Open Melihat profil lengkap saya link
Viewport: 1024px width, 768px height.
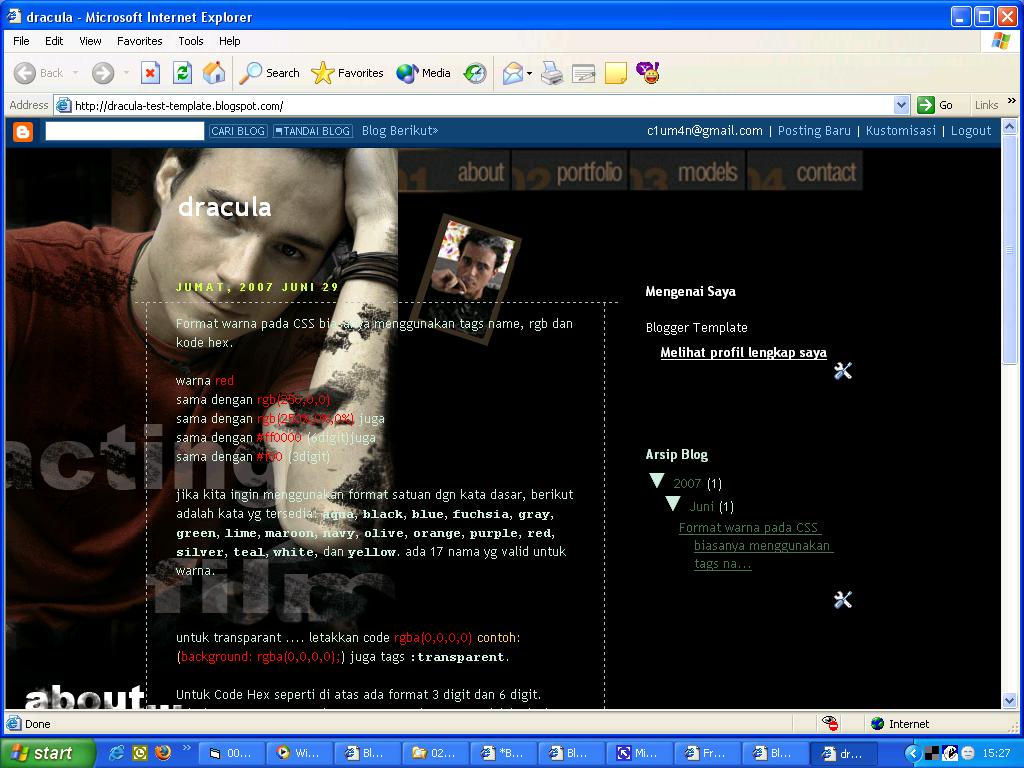[x=743, y=353]
